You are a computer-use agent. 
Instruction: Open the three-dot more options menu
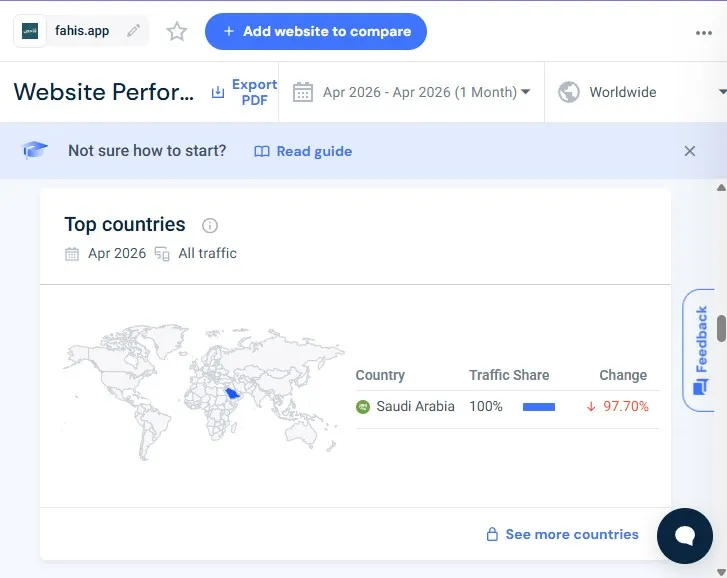click(703, 33)
